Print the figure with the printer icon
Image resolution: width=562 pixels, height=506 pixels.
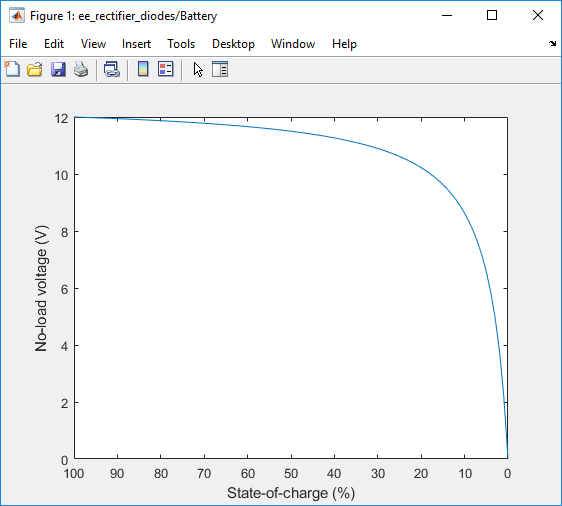pyautogui.click(x=81, y=69)
